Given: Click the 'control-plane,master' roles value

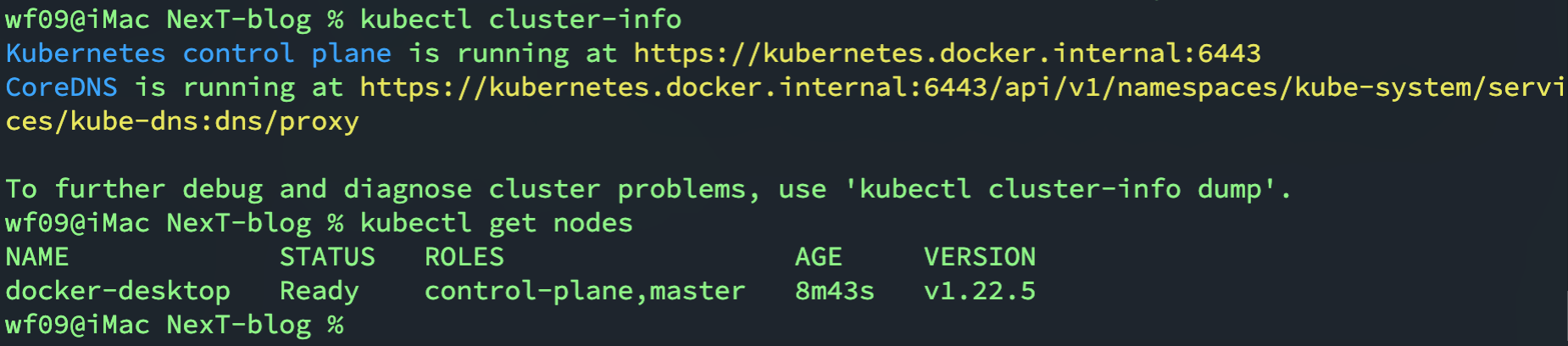Looking at the screenshot, I should coord(585,291).
